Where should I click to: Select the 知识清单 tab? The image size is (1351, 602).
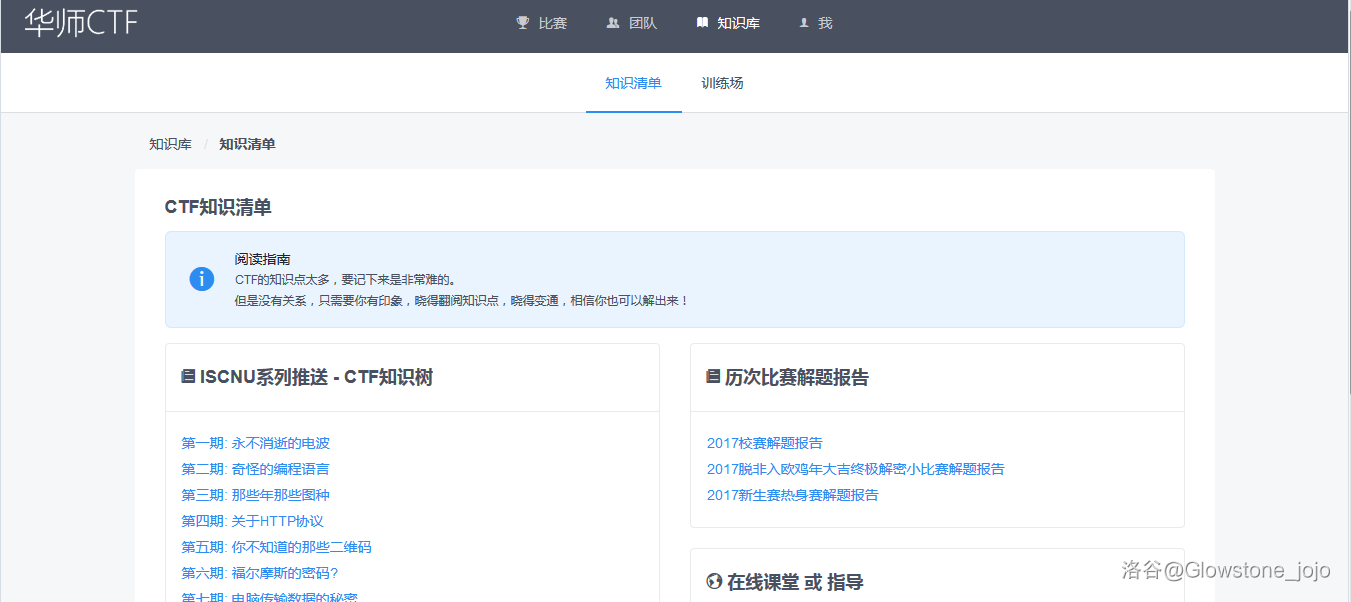pos(633,85)
